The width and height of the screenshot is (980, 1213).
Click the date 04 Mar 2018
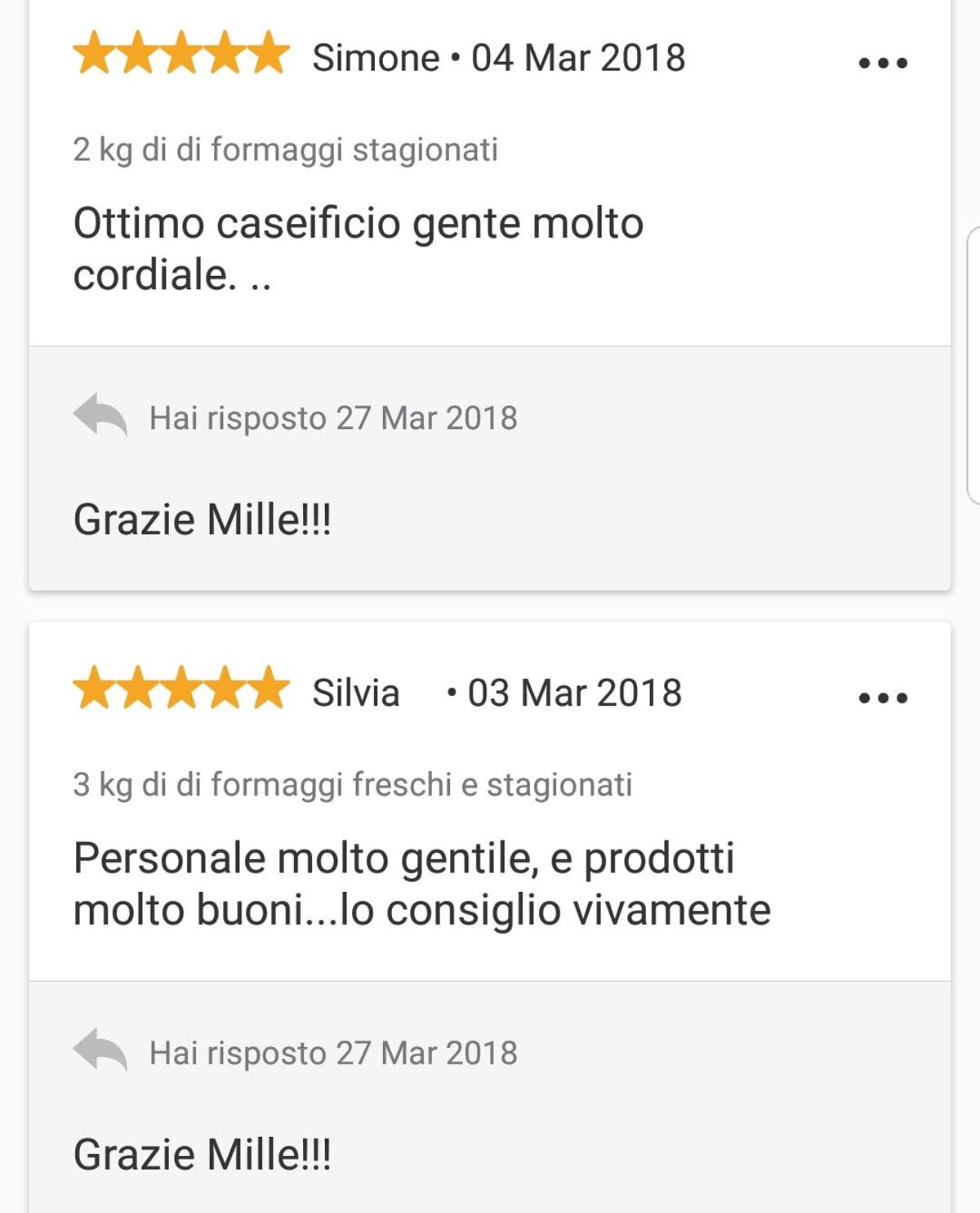(578, 58)
